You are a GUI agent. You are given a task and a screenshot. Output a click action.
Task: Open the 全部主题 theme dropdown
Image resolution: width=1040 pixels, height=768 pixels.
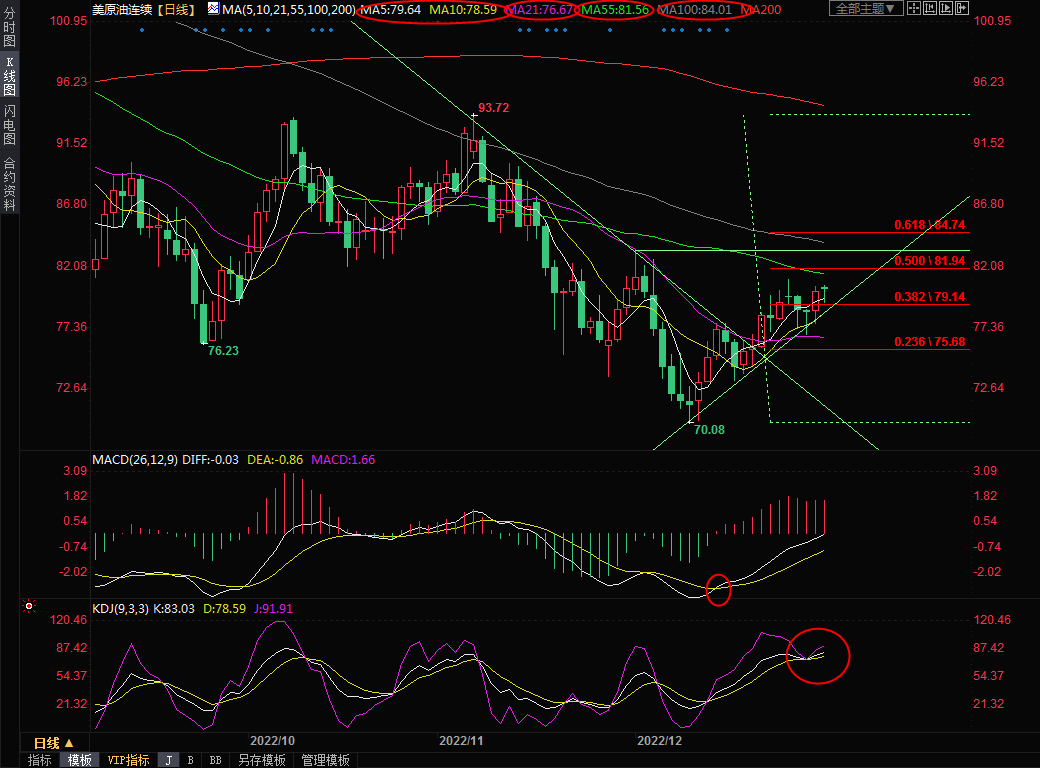866,9
